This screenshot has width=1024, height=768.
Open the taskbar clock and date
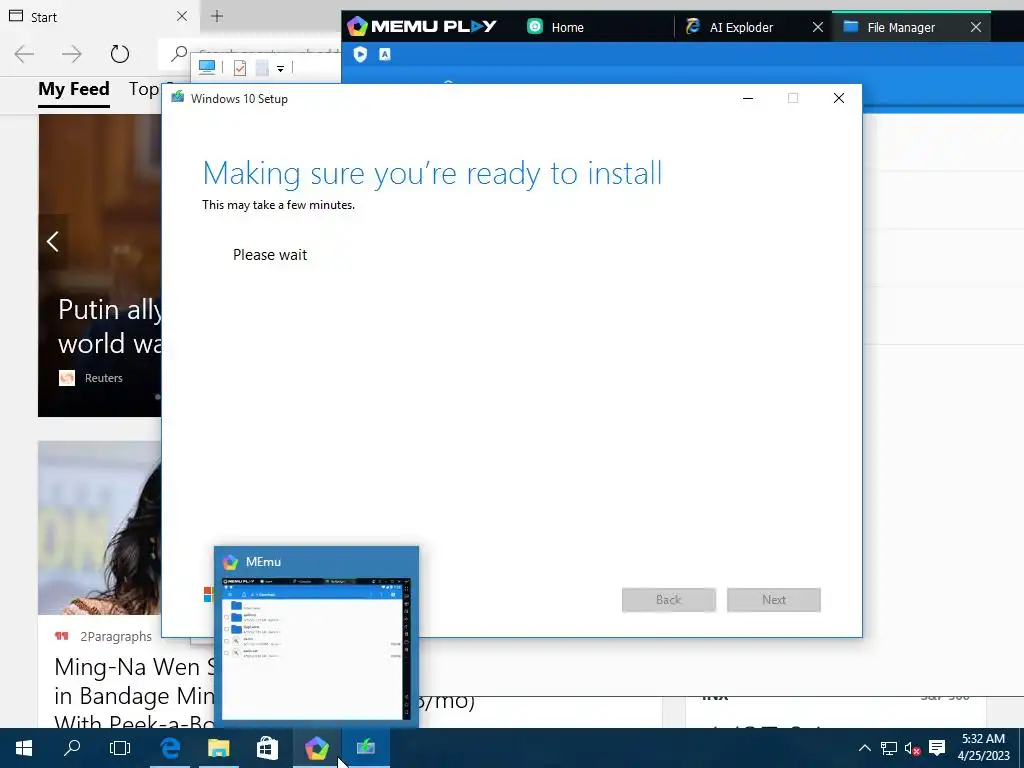pos(984,748)
